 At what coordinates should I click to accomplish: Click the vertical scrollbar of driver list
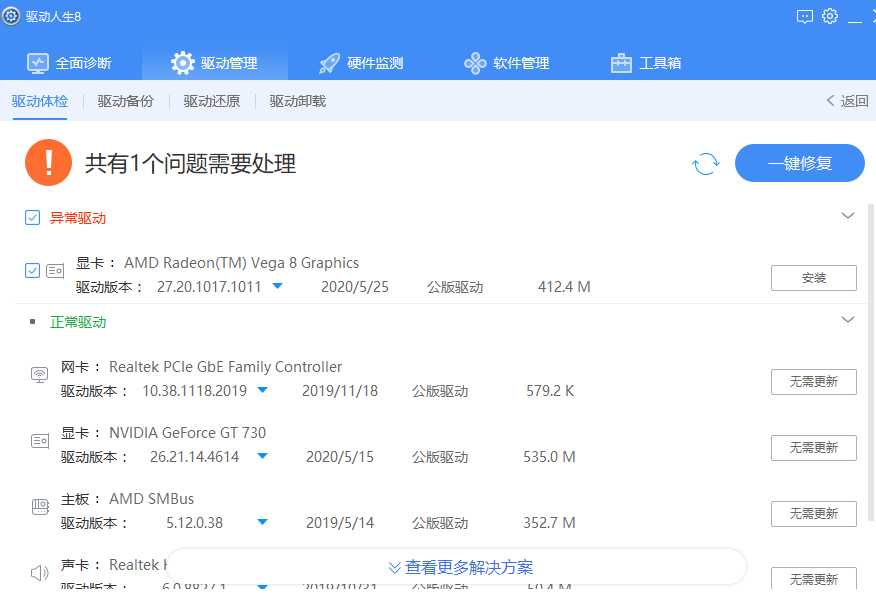point(870,363)
